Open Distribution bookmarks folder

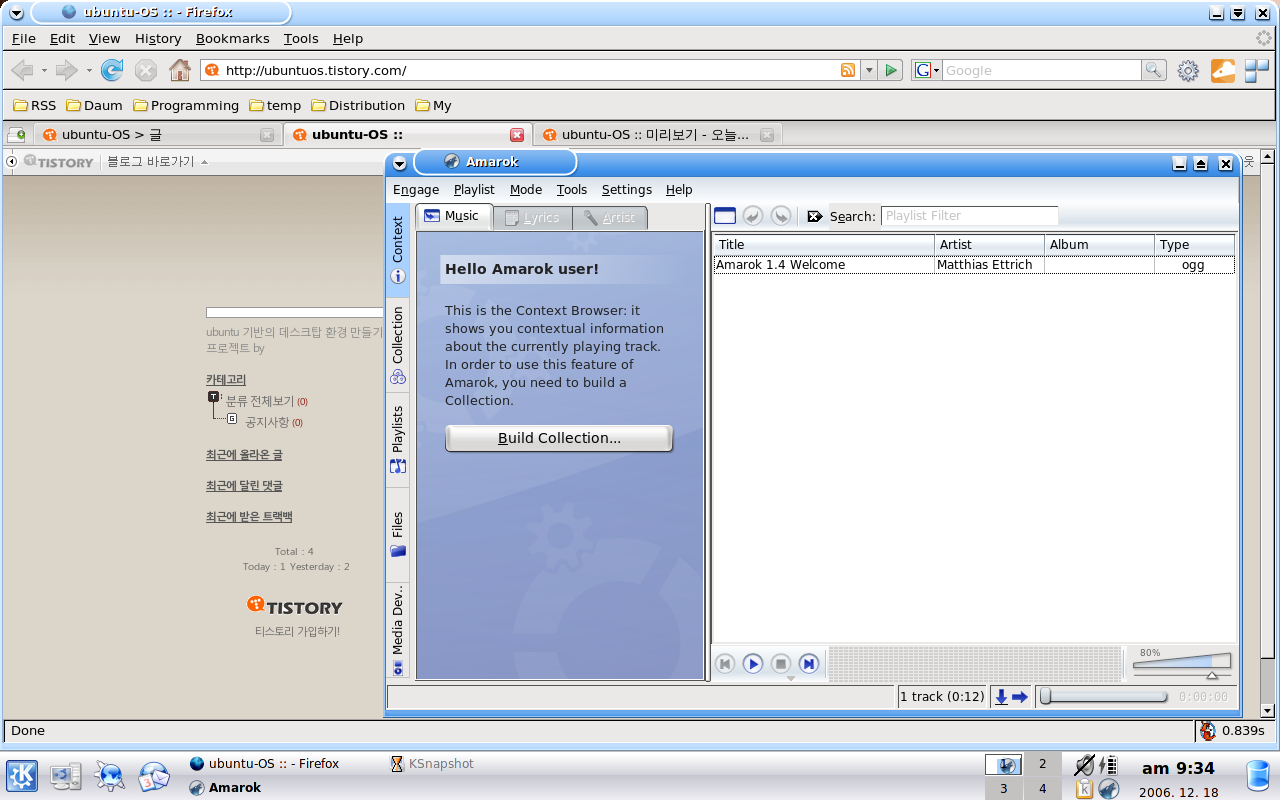coord(358,105)
